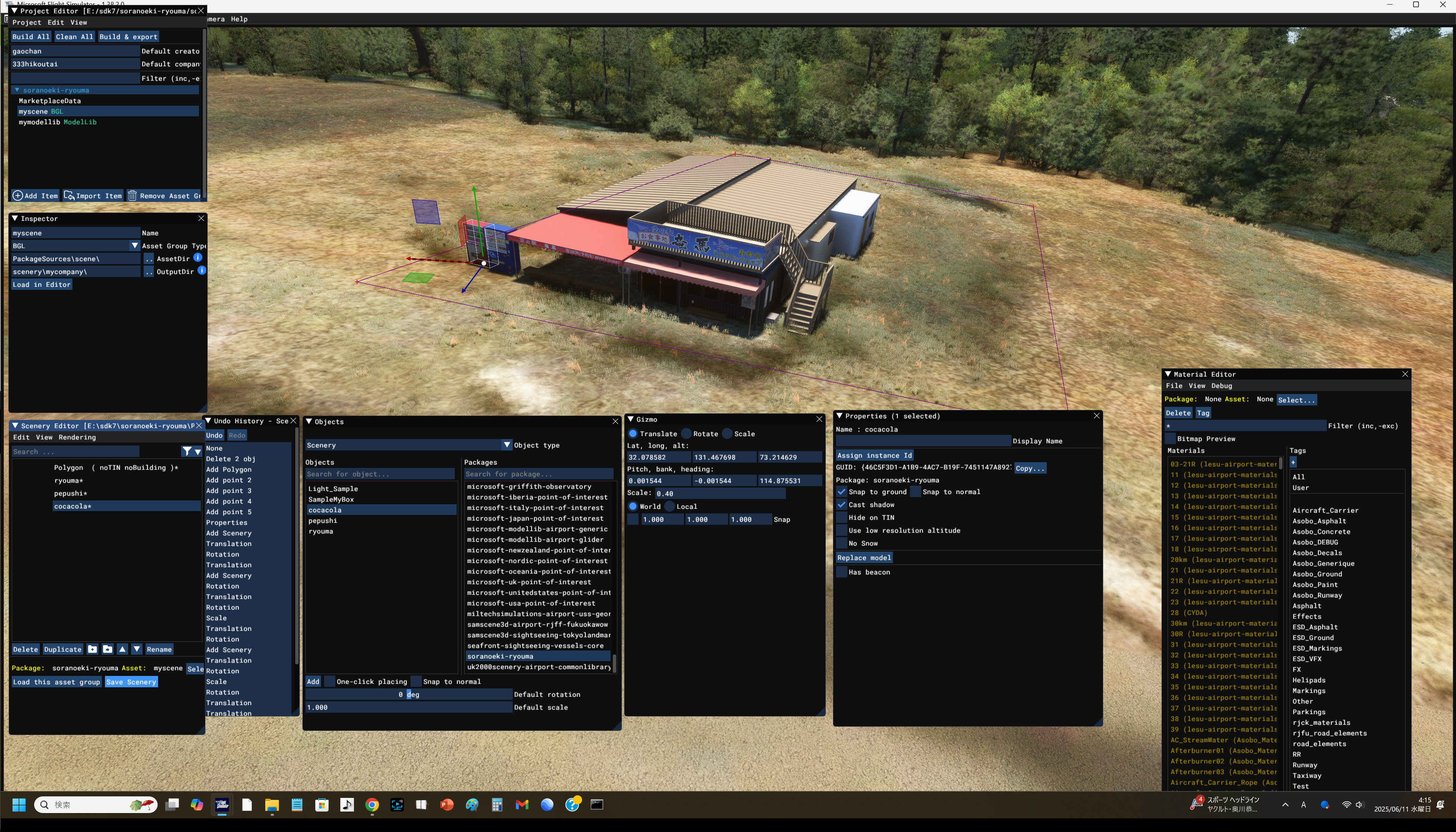This screenshot has width=1456, height=832.
Task: Enable the Hide on TIN checkbox
Action: click(x=841, y=517)
